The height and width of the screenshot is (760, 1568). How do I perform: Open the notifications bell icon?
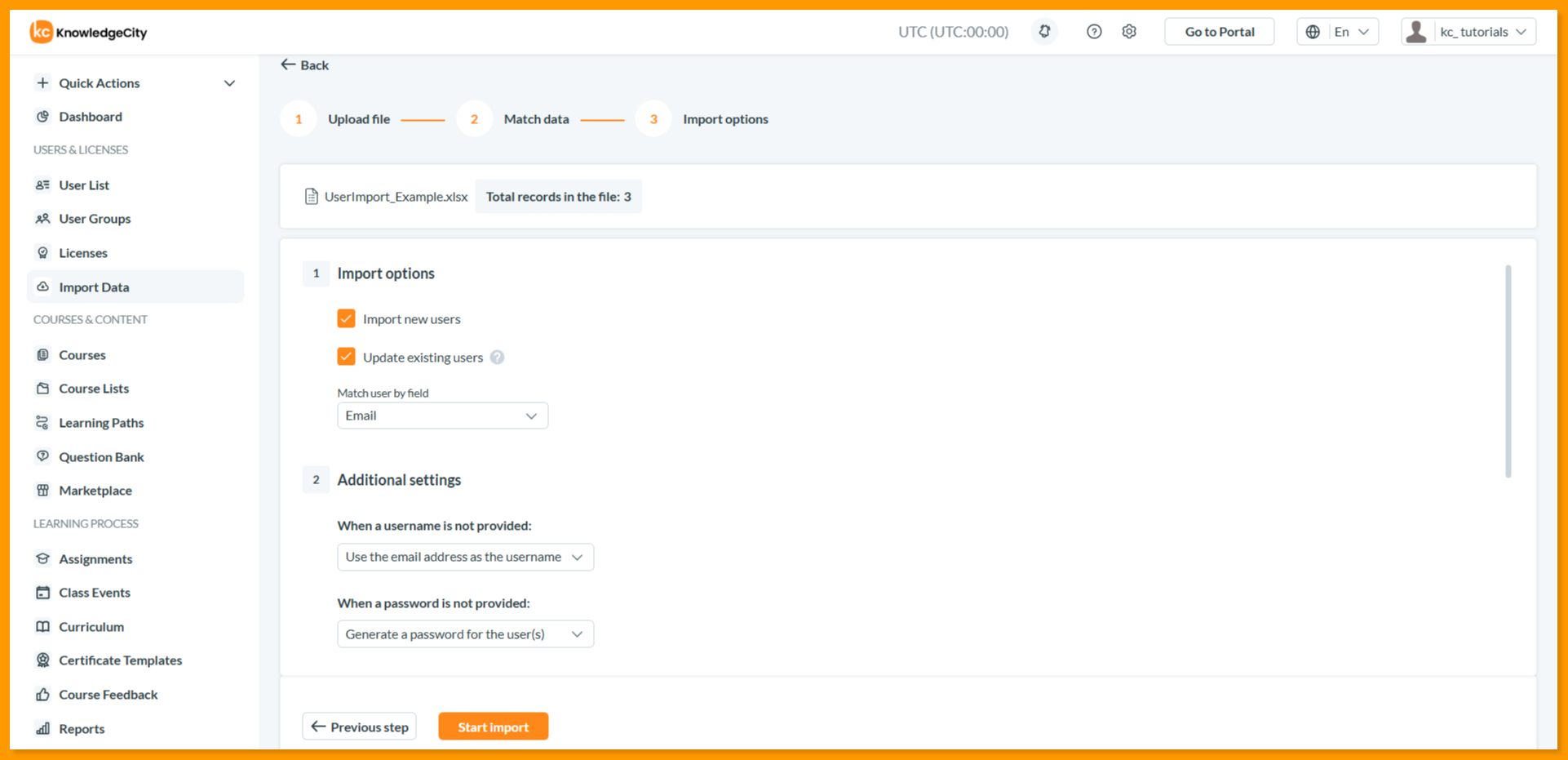pos(1044,32)
